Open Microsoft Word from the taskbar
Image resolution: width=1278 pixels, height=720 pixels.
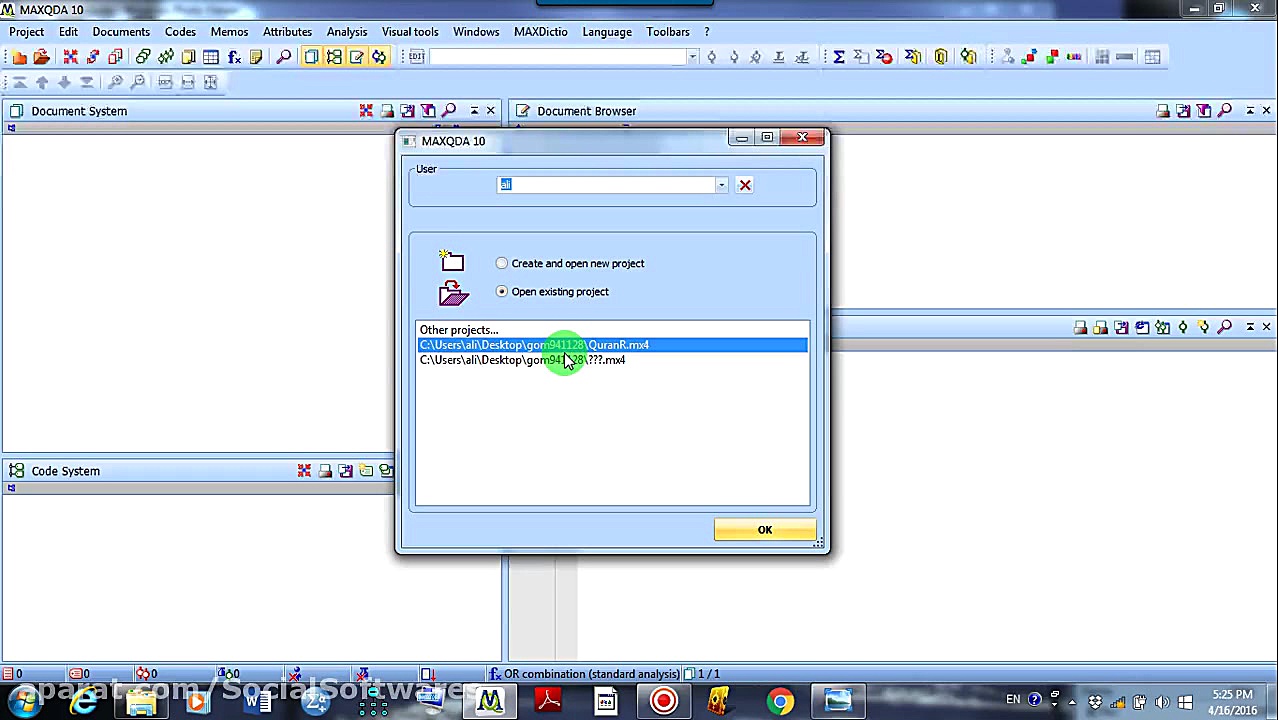click(x=258, y=701)
